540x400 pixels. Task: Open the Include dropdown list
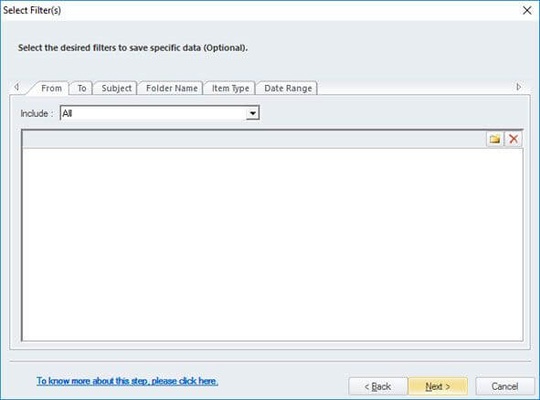tap(252, 113)
